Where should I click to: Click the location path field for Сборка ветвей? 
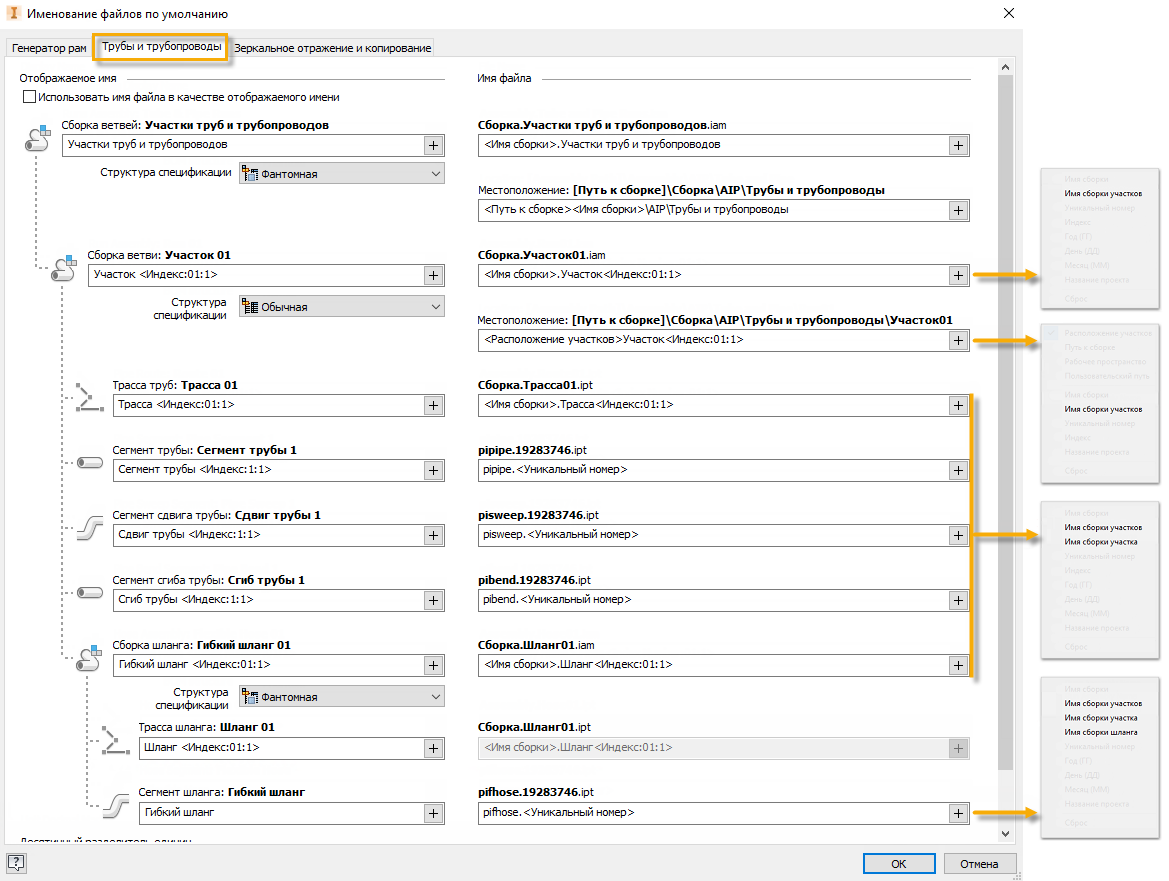pos(712,210)
